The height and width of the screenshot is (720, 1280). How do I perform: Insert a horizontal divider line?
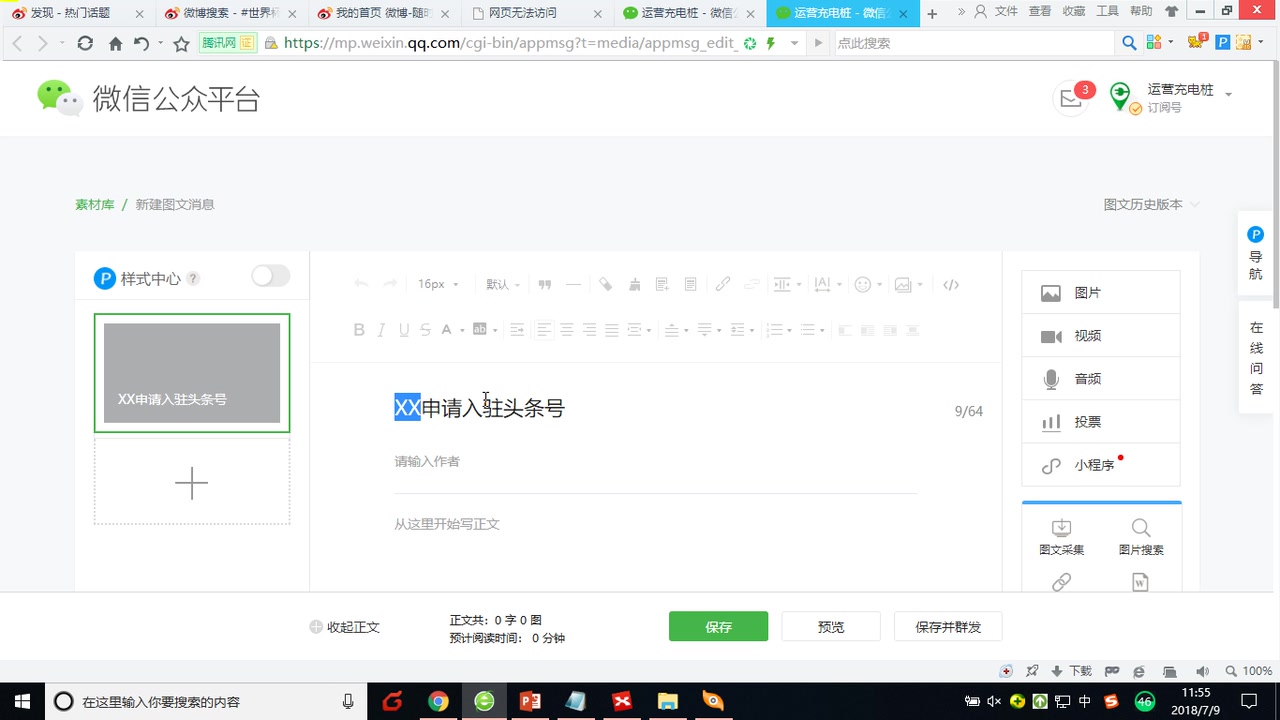tap(573, 284)
